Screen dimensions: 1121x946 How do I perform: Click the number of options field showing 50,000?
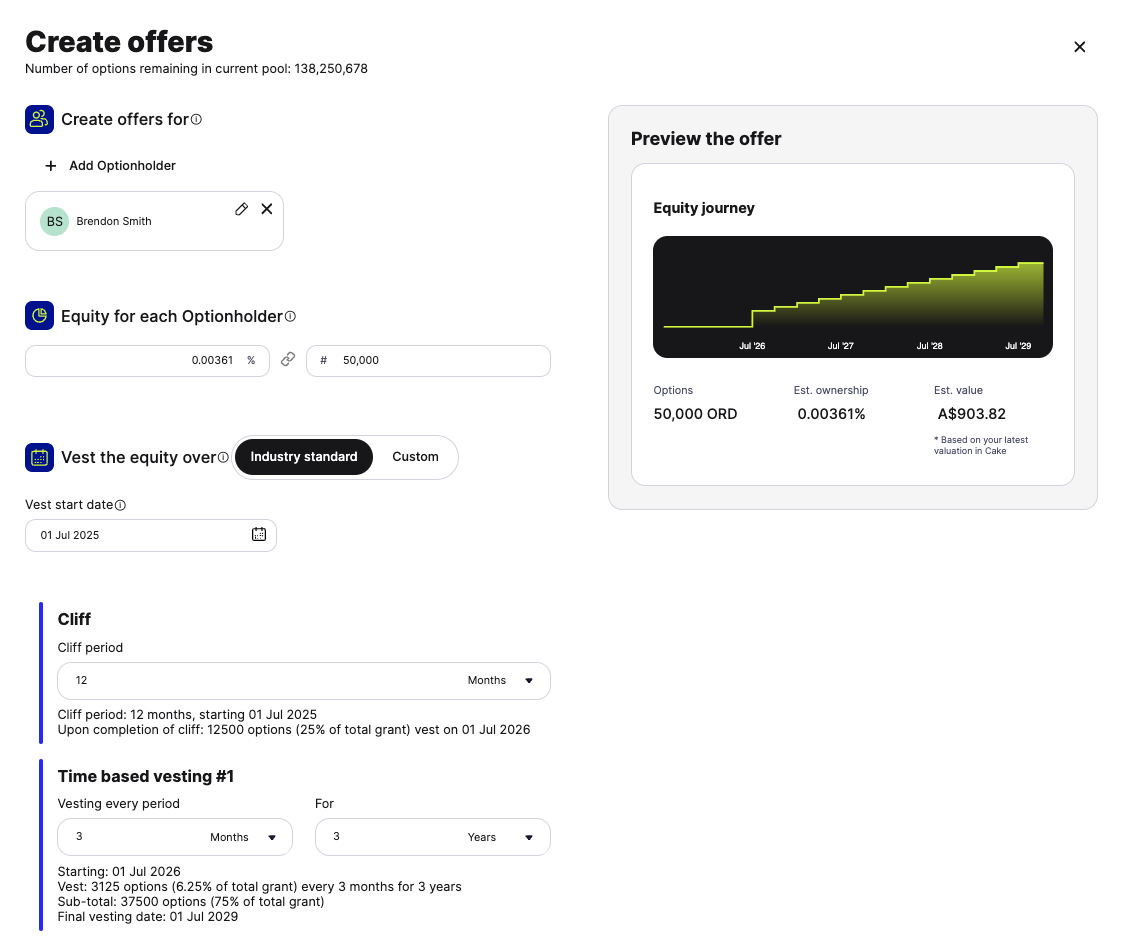coord(428,360)
